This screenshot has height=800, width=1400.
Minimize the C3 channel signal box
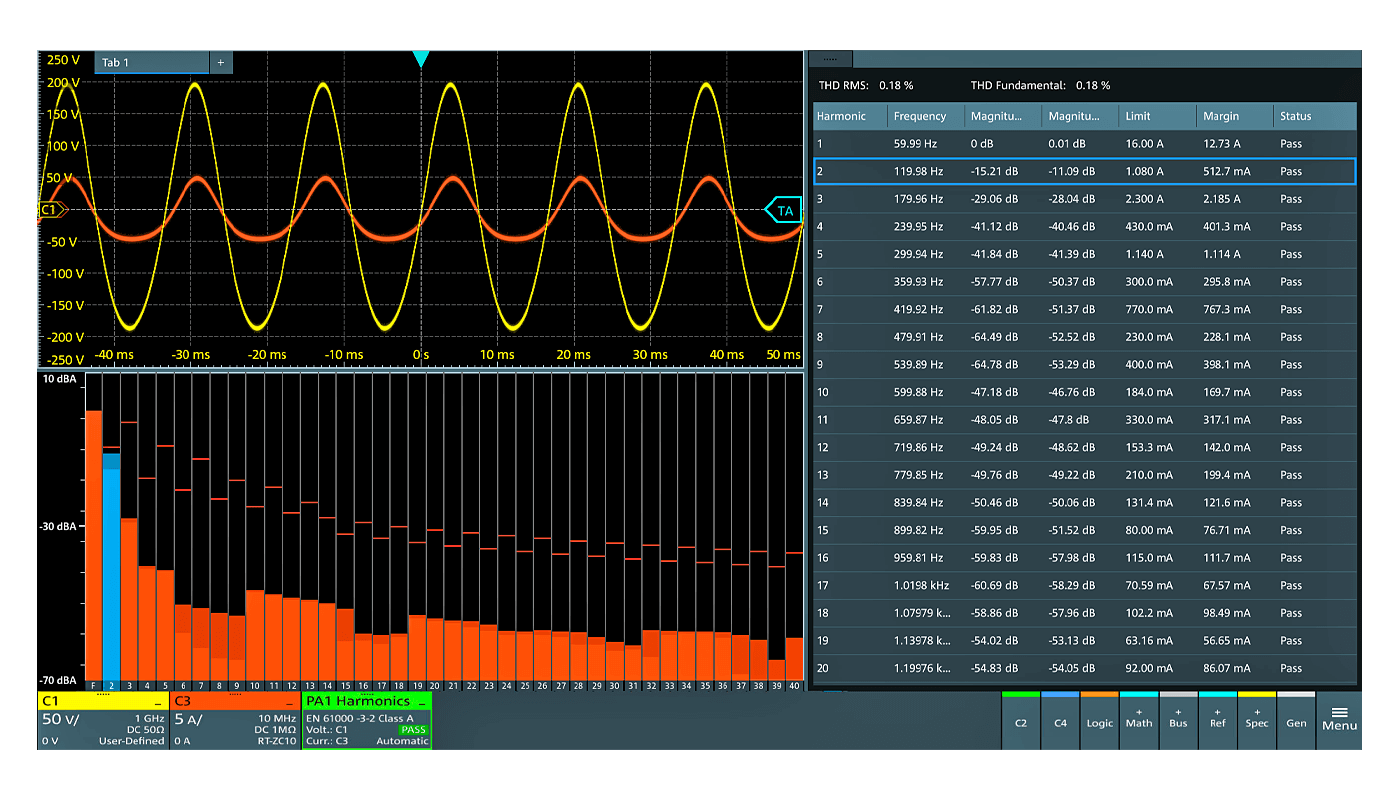point(291,703)
